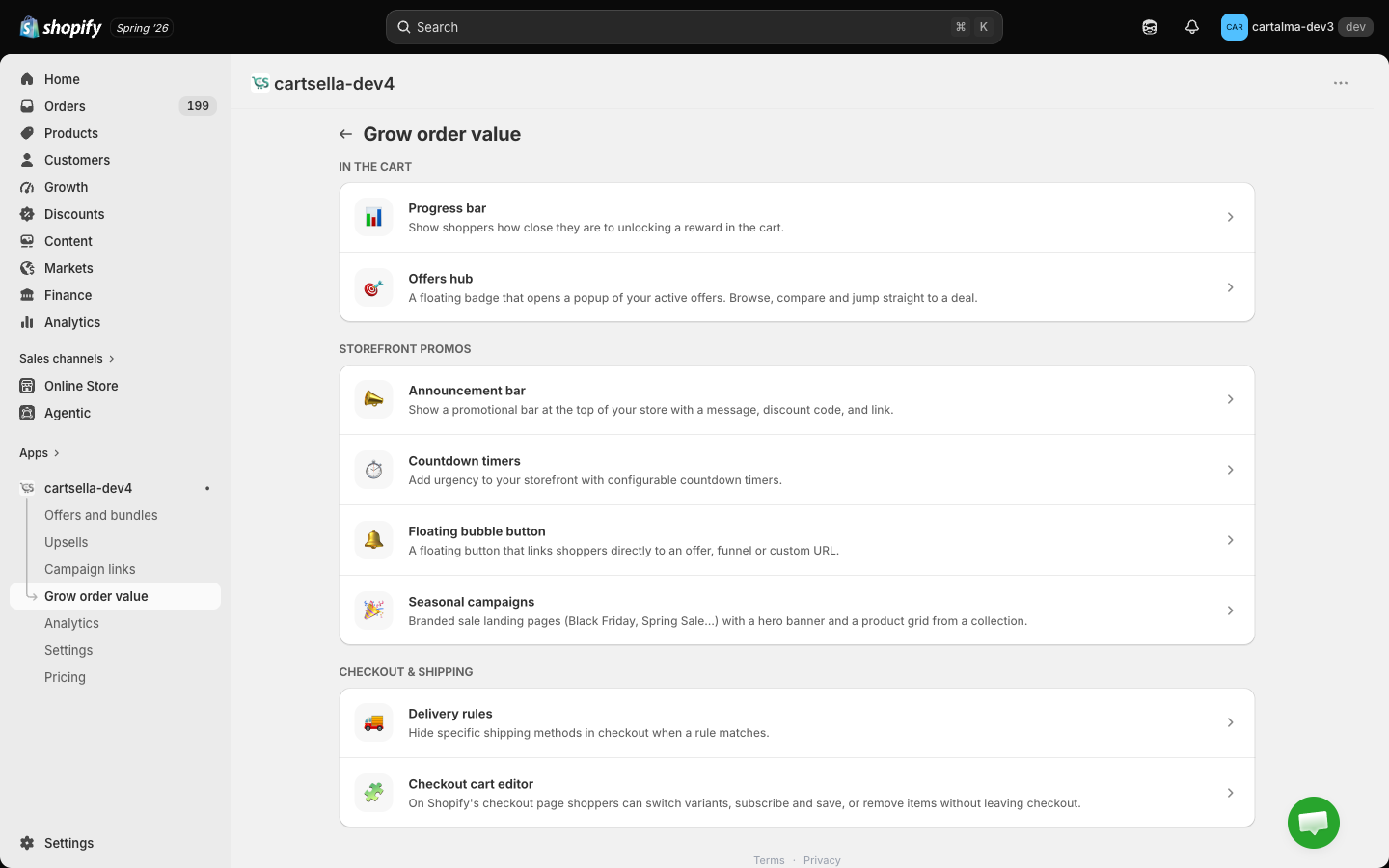Click the Checkout cart editor puzzle icon

[373, 793]
